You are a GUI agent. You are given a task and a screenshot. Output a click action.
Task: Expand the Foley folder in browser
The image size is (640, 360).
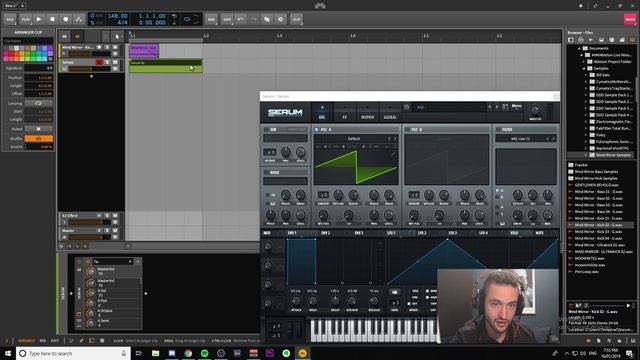[x=586, y=135]
